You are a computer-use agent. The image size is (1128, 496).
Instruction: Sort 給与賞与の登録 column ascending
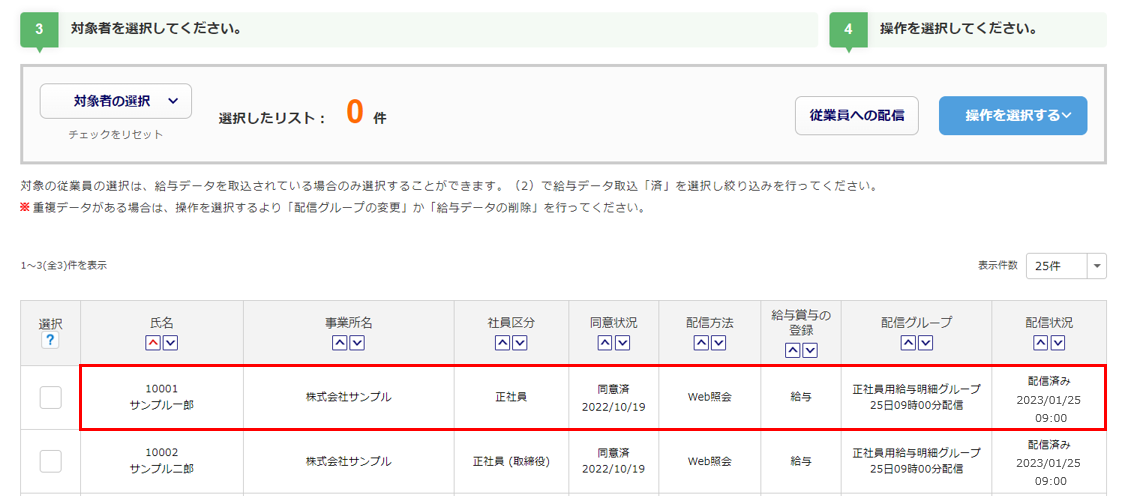(x=792, y=350)
